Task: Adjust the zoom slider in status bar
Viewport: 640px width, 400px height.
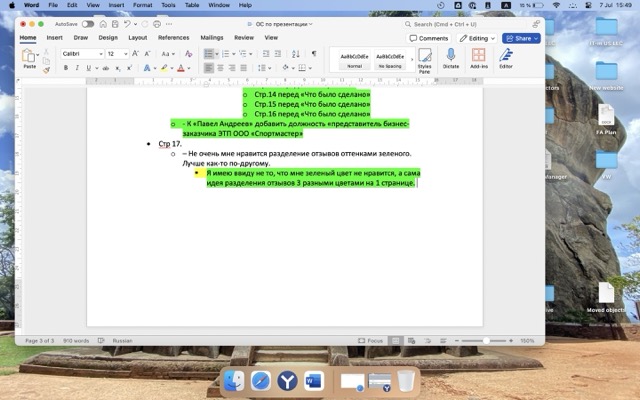Action: click(487, 340)
